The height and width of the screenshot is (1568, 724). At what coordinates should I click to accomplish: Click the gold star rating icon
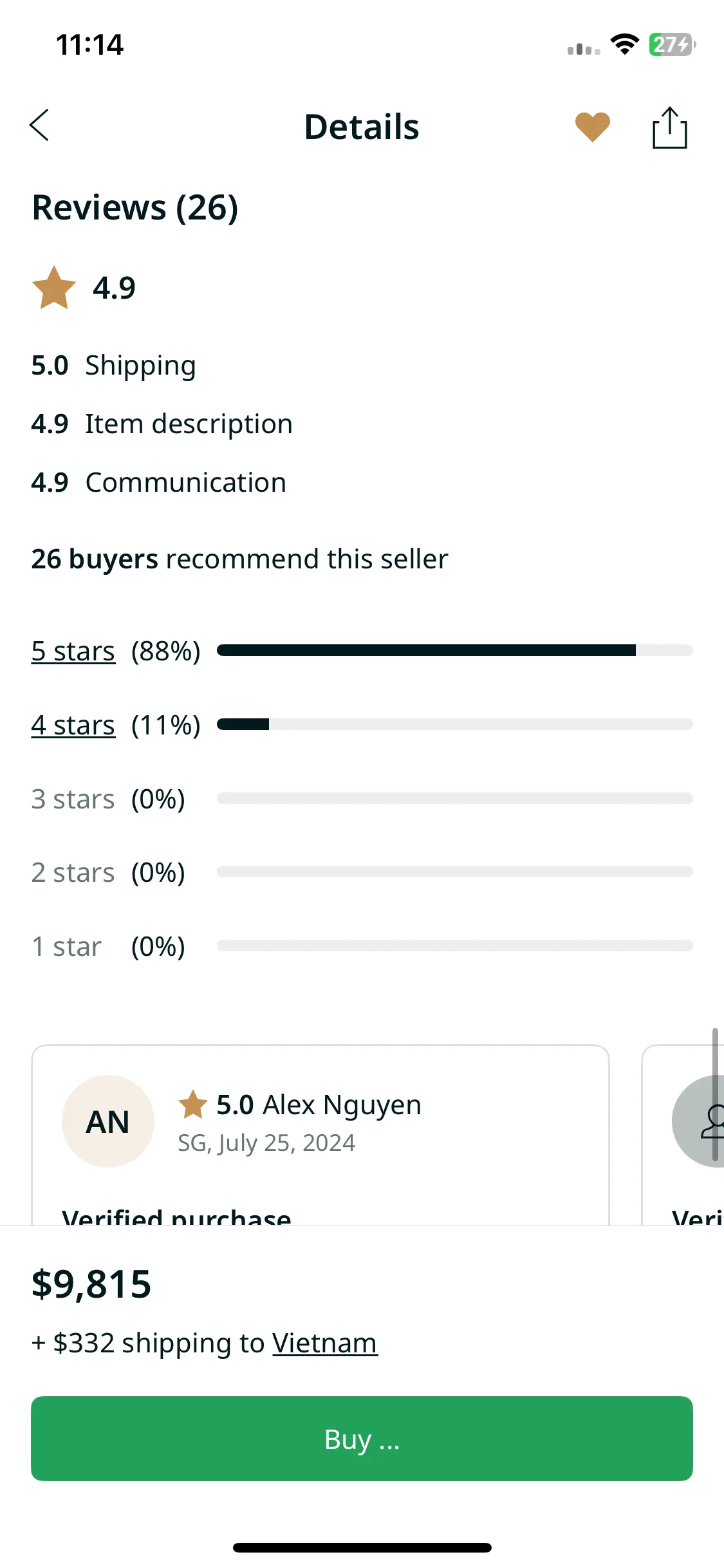click(x=54, y=288)
